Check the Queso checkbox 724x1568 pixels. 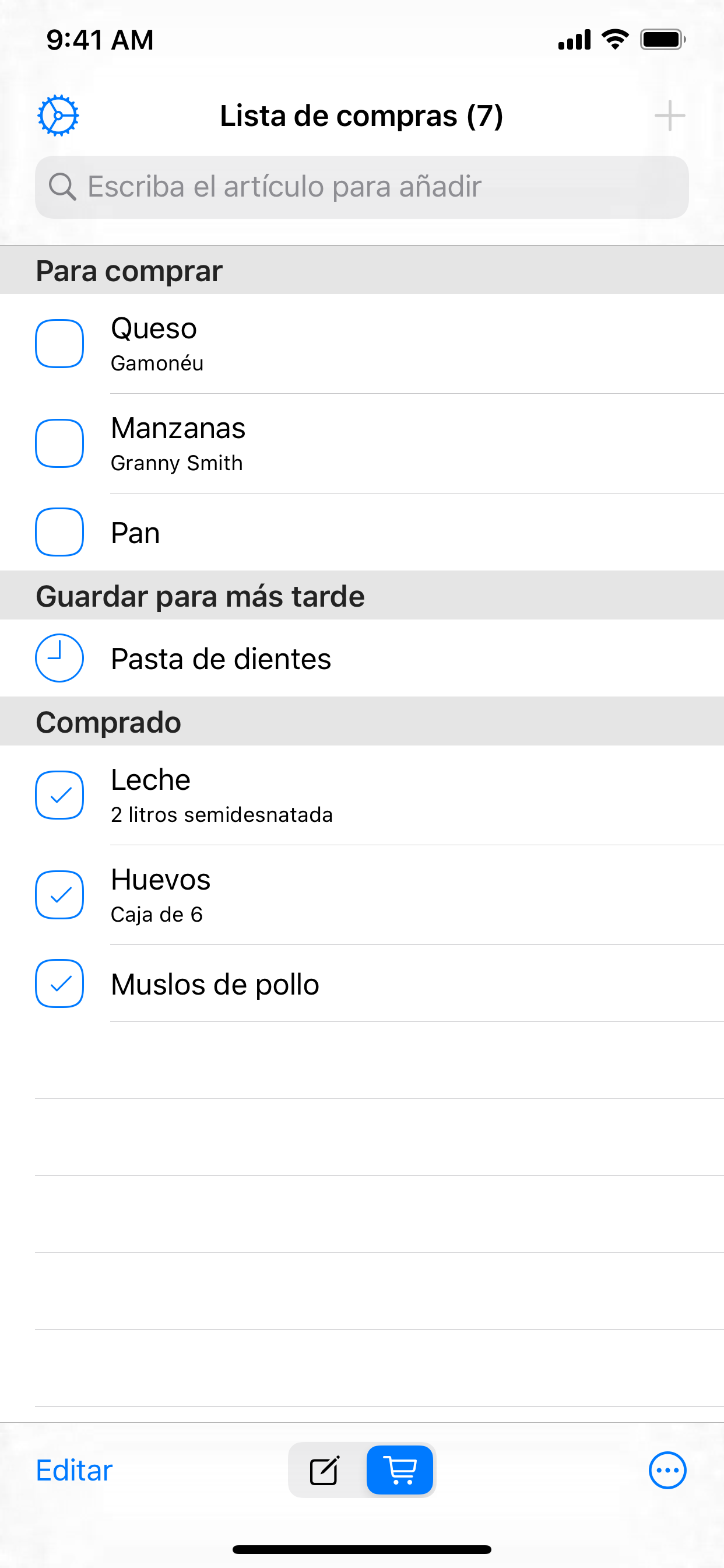tap(59, 344)
